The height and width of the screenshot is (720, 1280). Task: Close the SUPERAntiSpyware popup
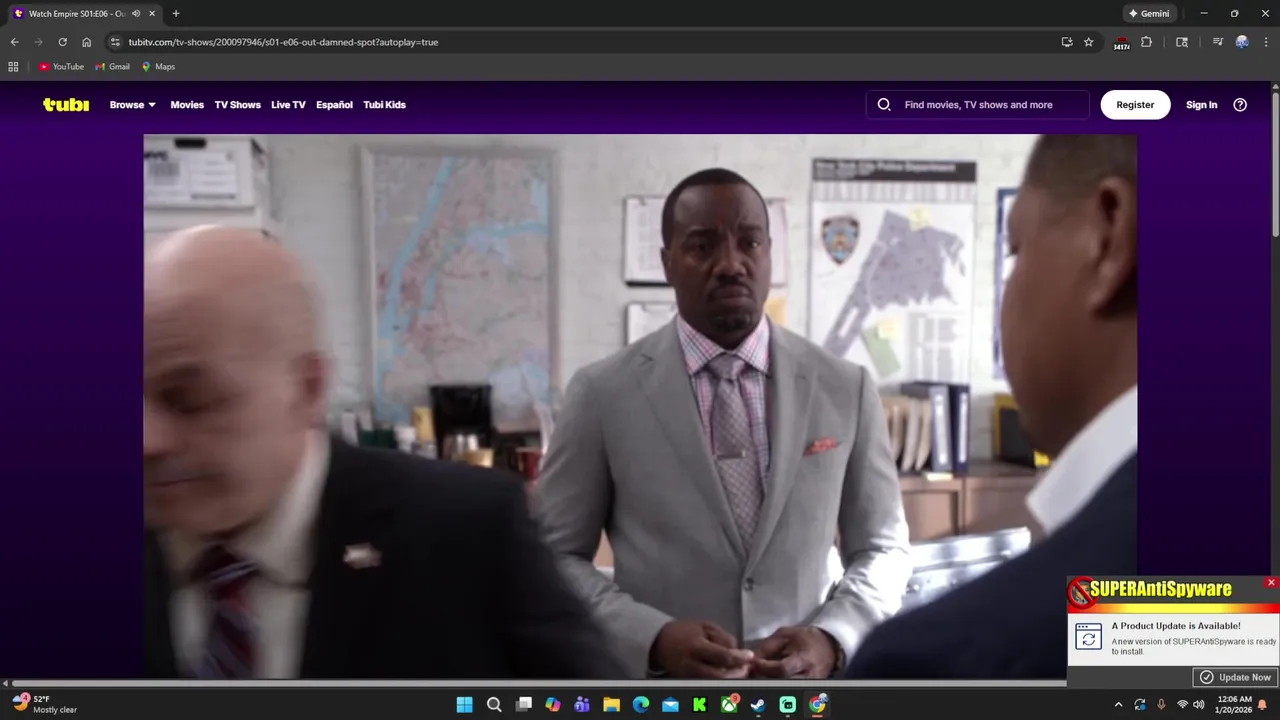[1271, 582]
